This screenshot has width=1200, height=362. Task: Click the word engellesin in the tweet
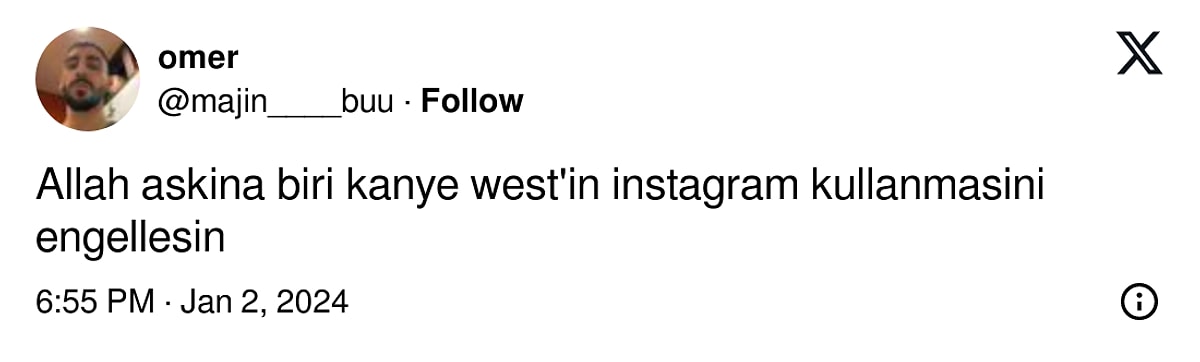[x=128, y=240]
